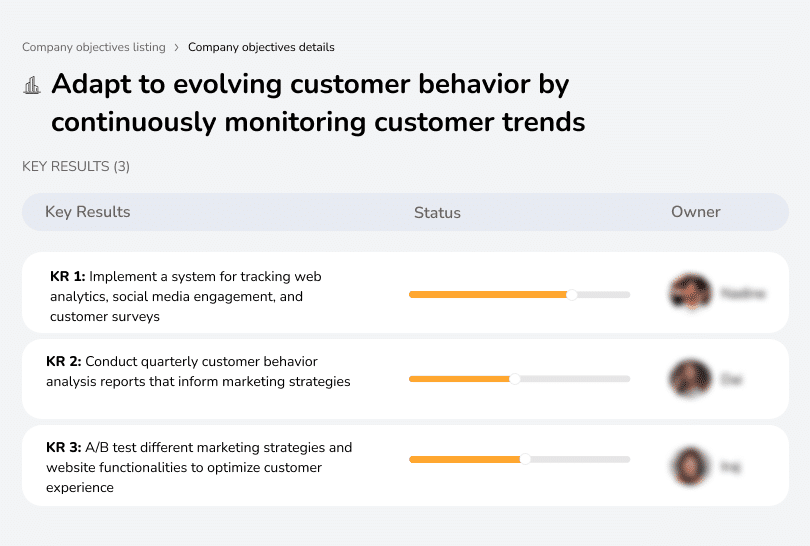Viewport: 810px width, 546px height.
Task: Open Company objectives listing breadcrumb
Action: point(94,47)
